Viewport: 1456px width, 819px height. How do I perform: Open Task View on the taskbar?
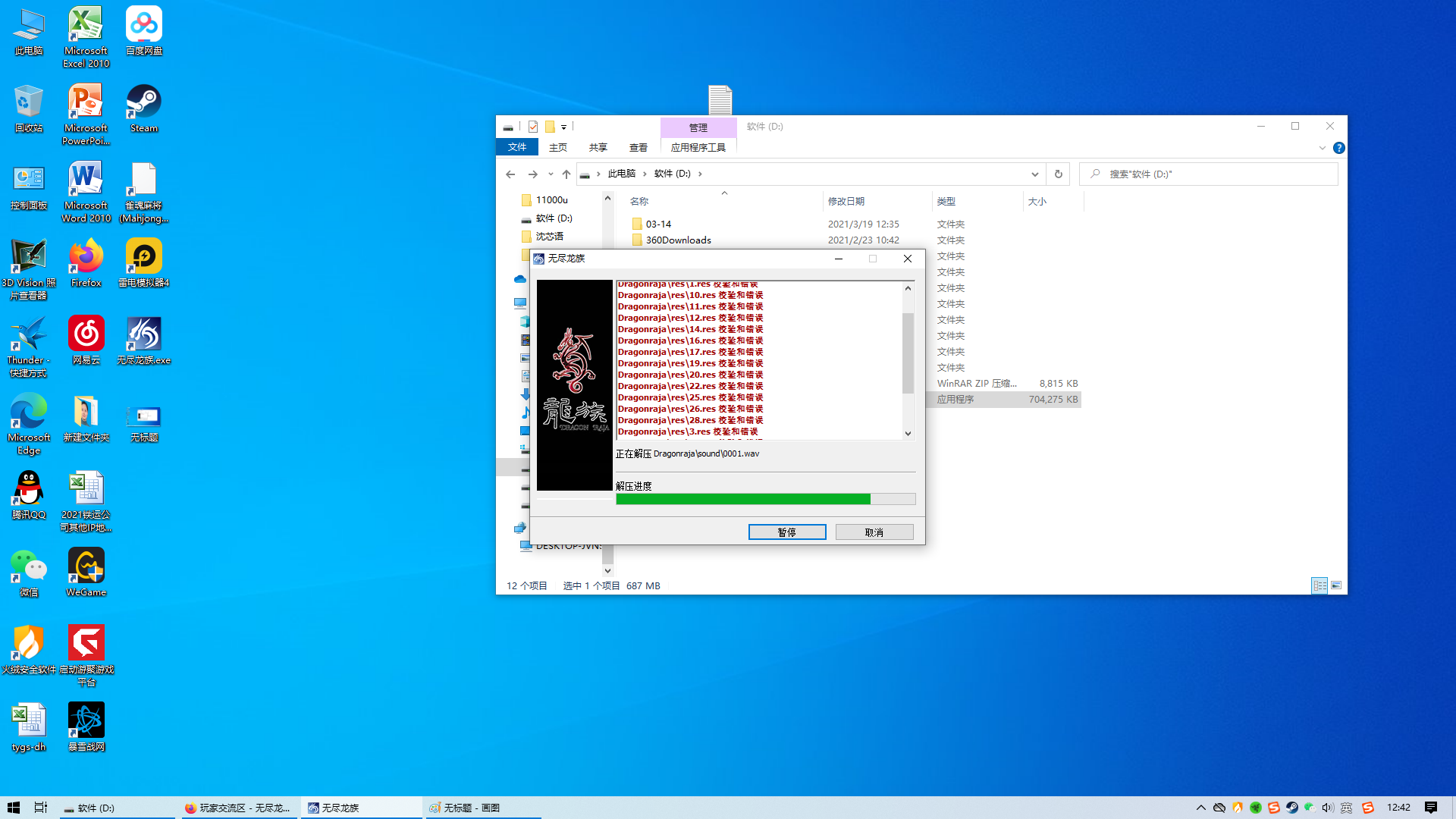(x=41, y=808)
